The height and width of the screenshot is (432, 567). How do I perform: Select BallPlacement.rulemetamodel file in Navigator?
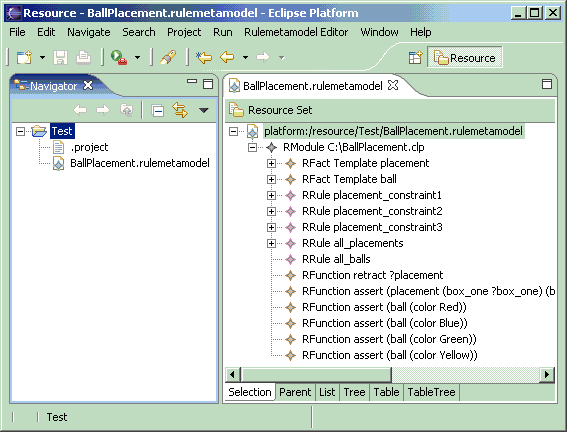[140, 163]
